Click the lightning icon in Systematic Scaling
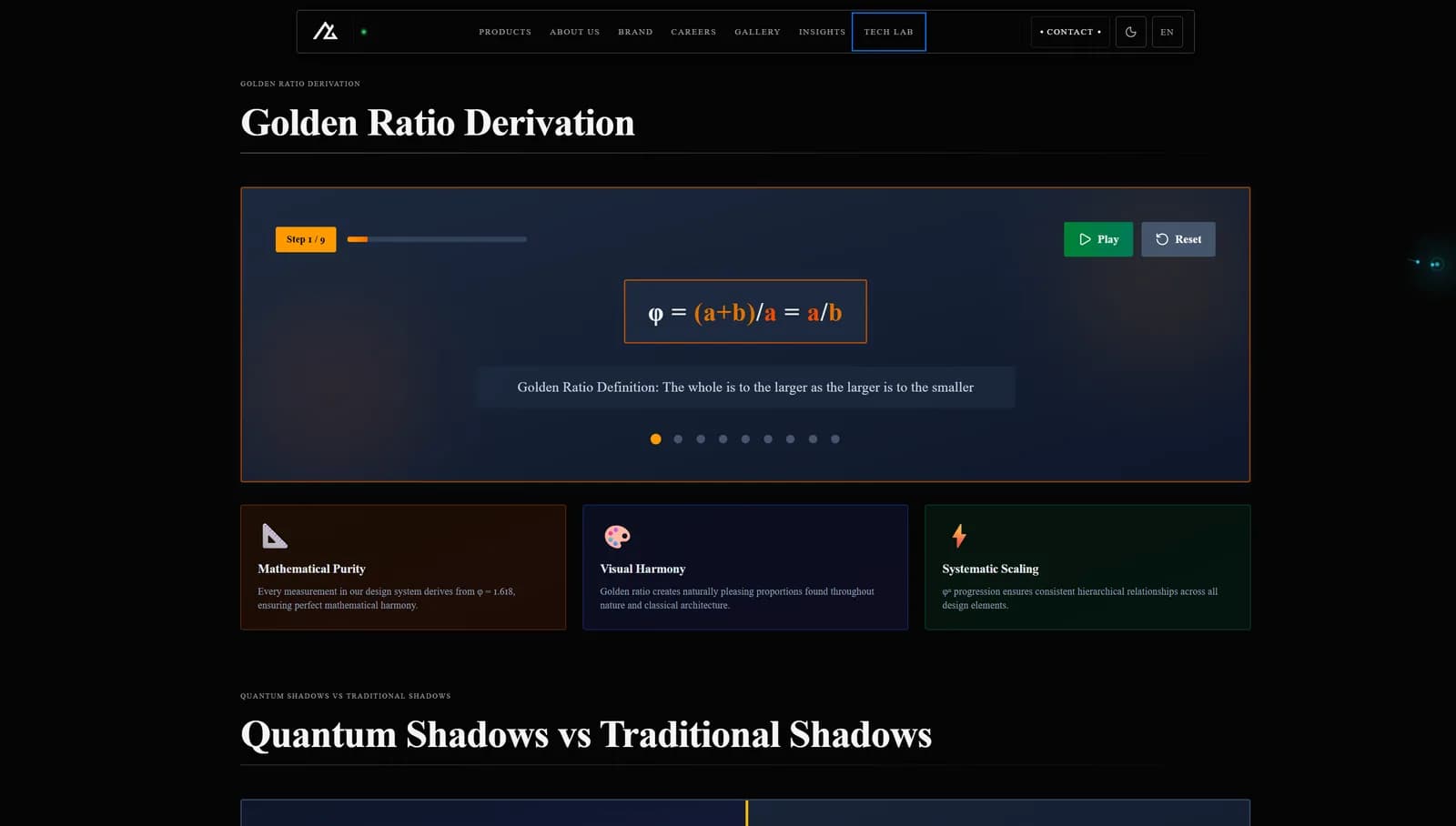1456x826 pixels. 959,536
